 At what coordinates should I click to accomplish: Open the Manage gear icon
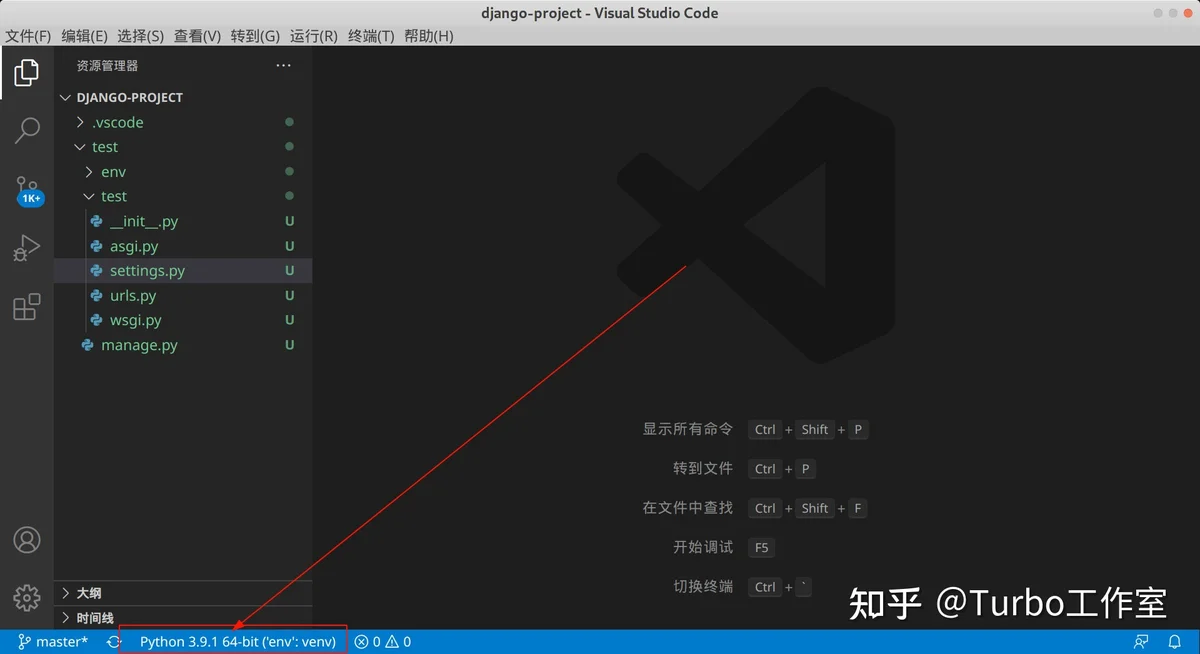click(x=27, y=598)
